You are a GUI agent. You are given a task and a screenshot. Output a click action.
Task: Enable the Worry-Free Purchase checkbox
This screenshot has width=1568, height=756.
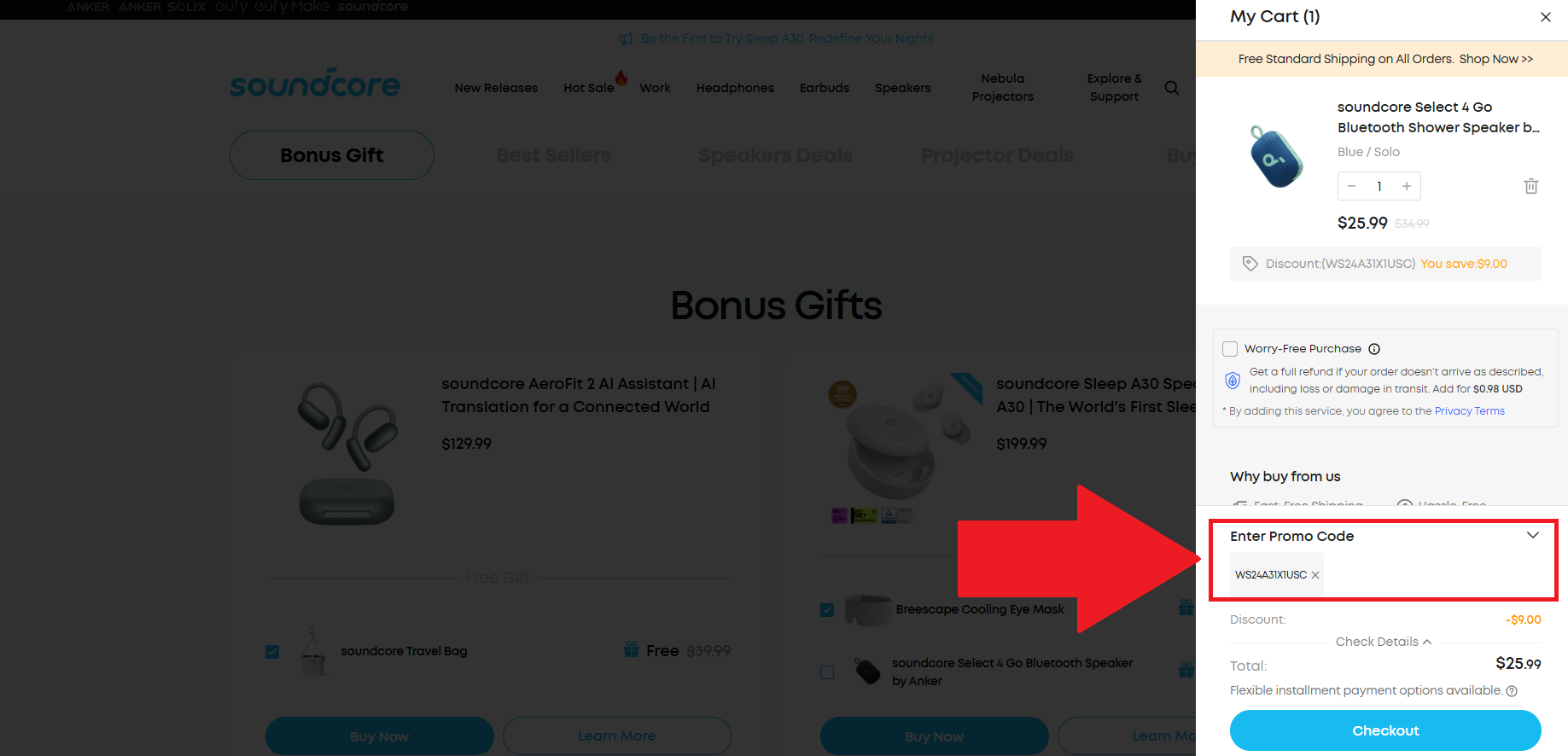pos(1230,349)
